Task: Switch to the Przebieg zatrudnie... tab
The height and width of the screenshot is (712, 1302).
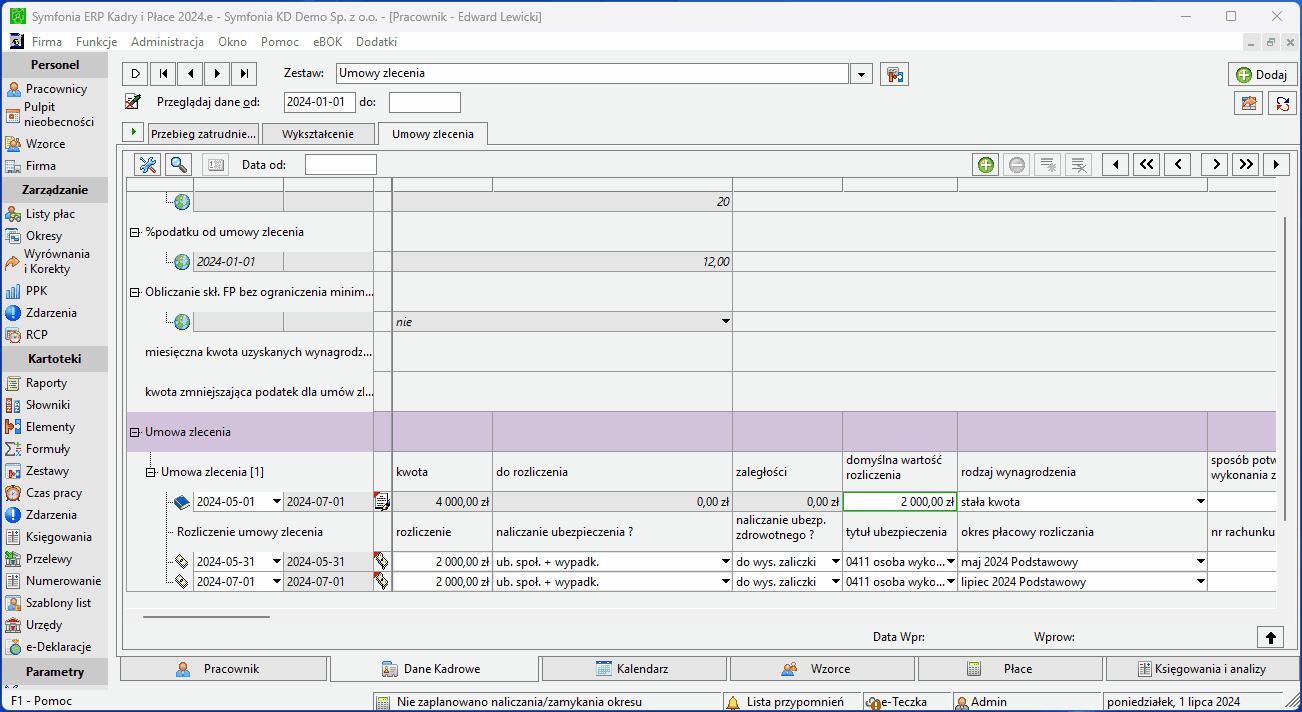Action: [203, 134]
